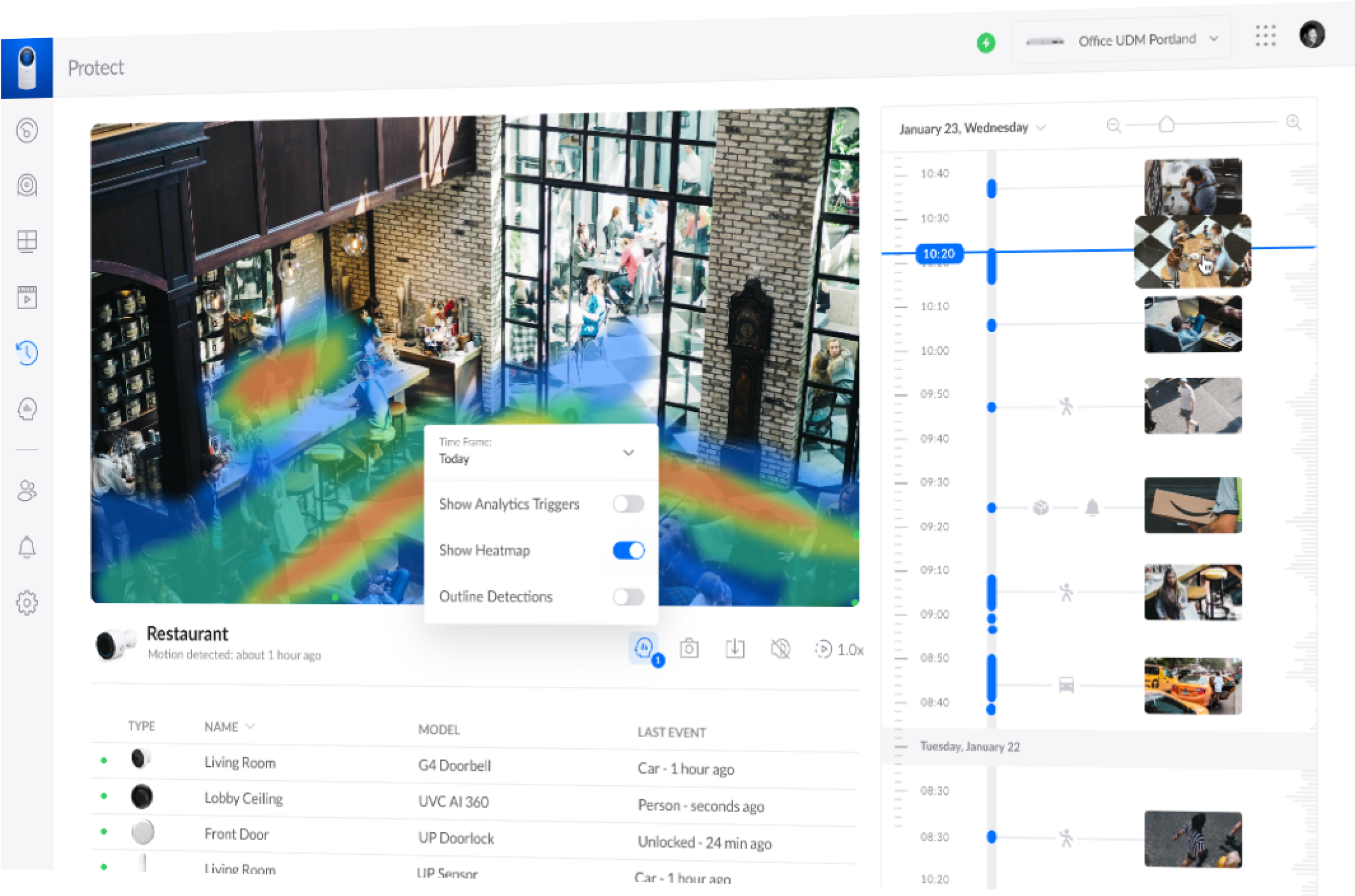This screenshot has height=896, width=1355.
Task: Take a snapshot with camera icon
Action: coord(689,648)
